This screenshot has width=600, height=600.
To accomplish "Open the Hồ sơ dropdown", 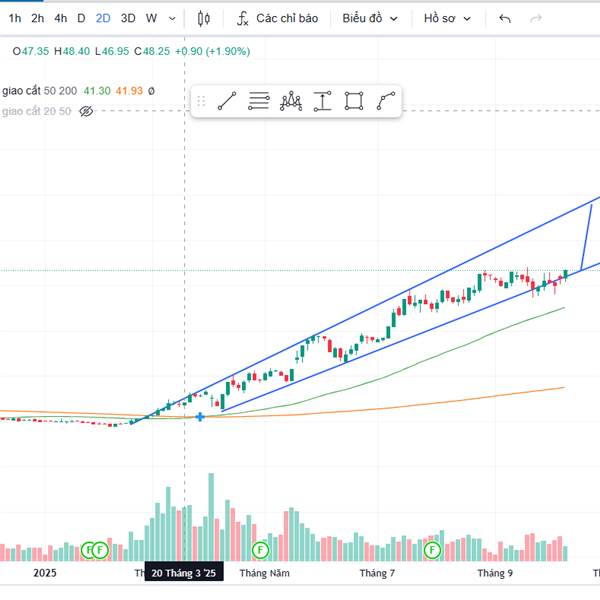I will [x=447, y=18].
